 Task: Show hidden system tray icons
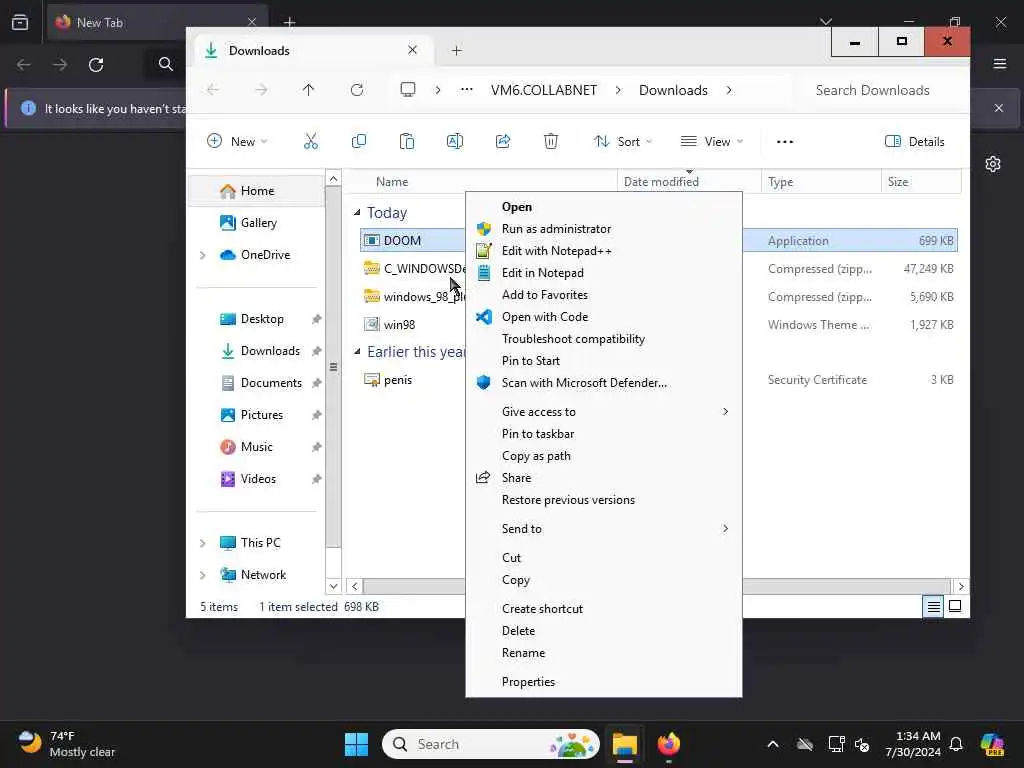(x=773, y=744)
